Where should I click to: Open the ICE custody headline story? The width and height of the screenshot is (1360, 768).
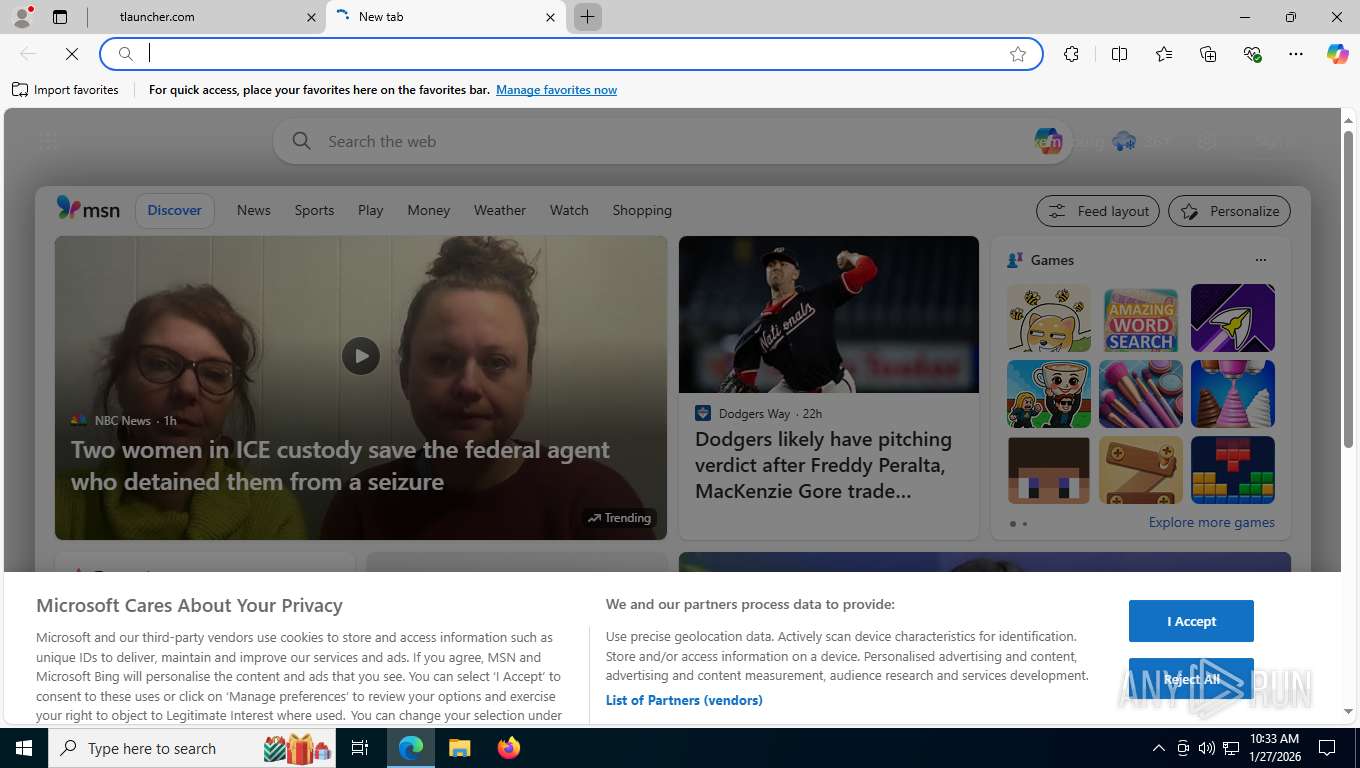pyautogui.click(x=340, y=466)
